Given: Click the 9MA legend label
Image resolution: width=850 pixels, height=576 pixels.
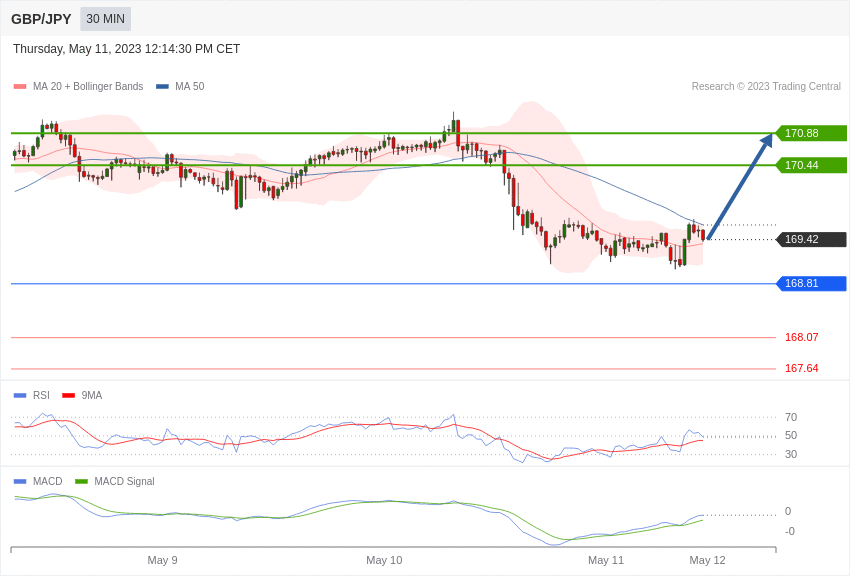Looking at the screenshot, I should (92, 396).
